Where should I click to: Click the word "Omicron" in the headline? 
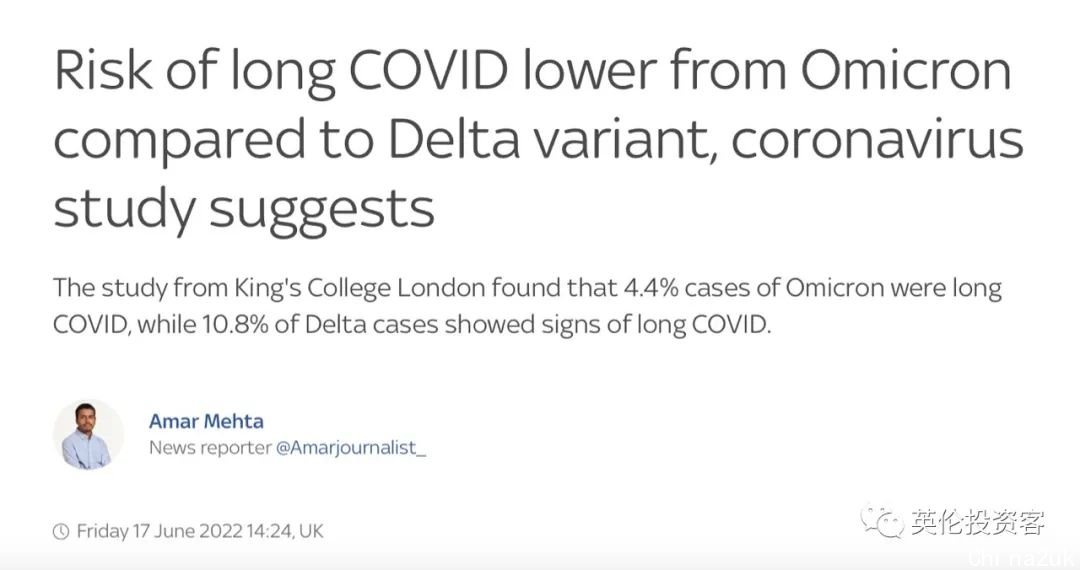coord(905,70)
